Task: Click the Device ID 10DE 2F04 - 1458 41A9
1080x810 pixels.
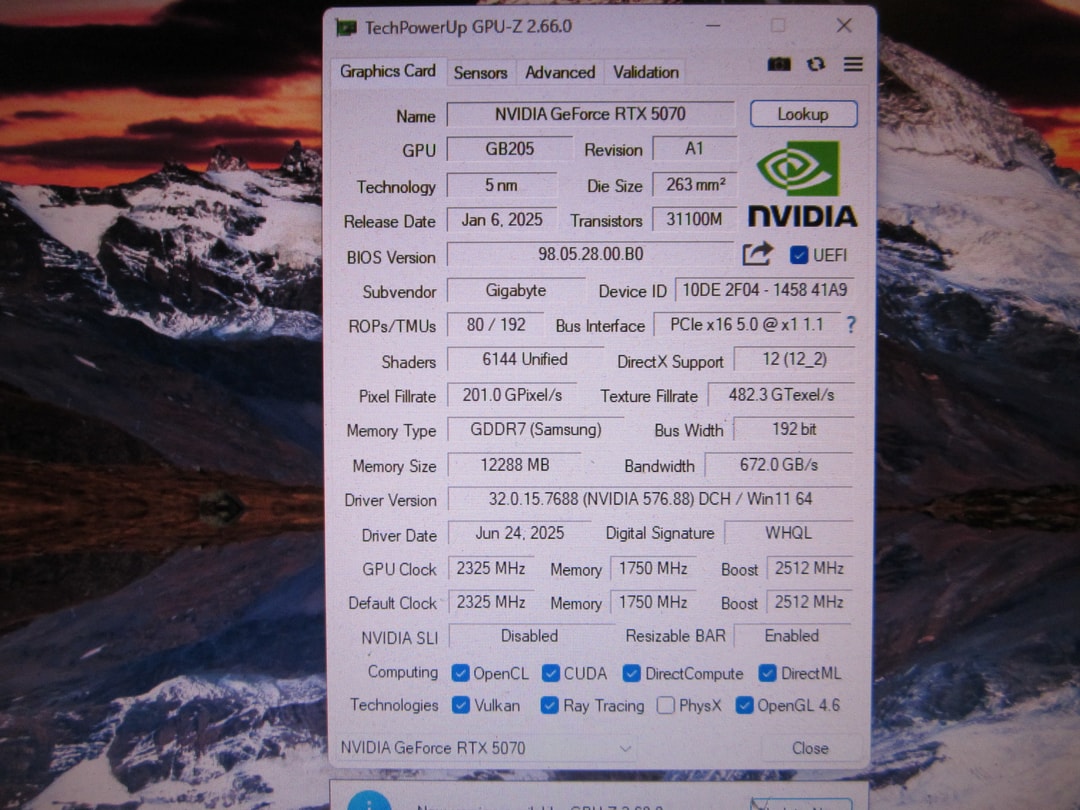Action: coord(765,290)
